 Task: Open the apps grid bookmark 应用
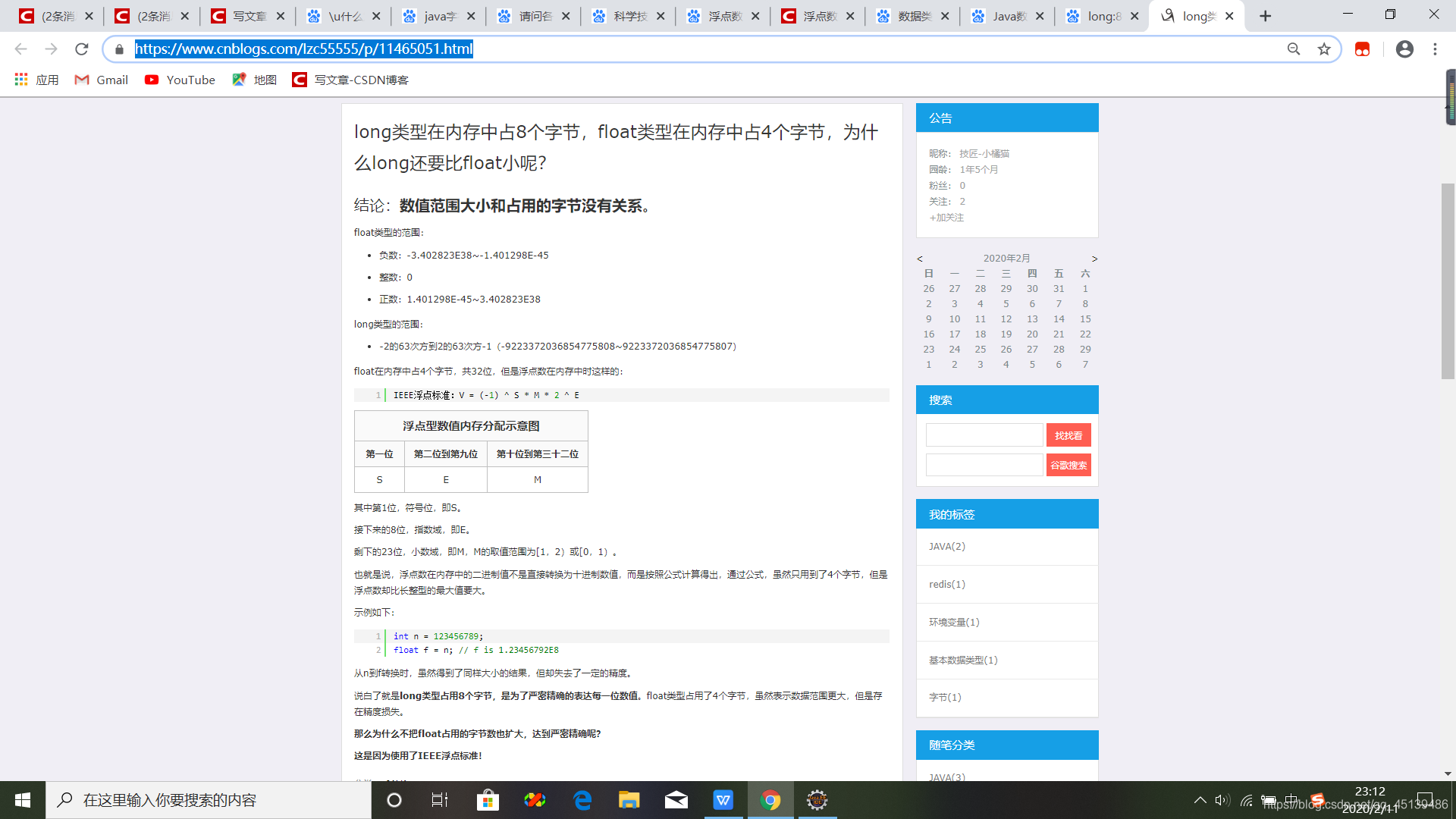(36, 80)
